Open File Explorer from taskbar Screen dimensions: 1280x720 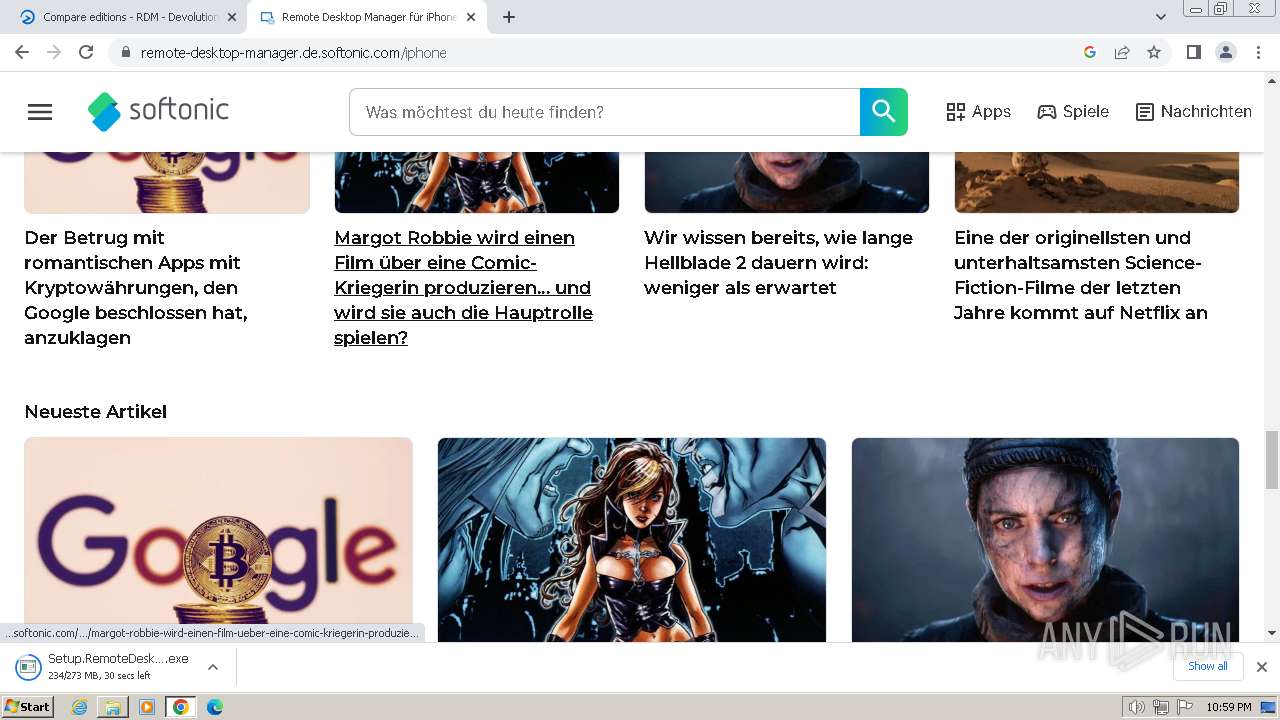click(x=113, y=707)
